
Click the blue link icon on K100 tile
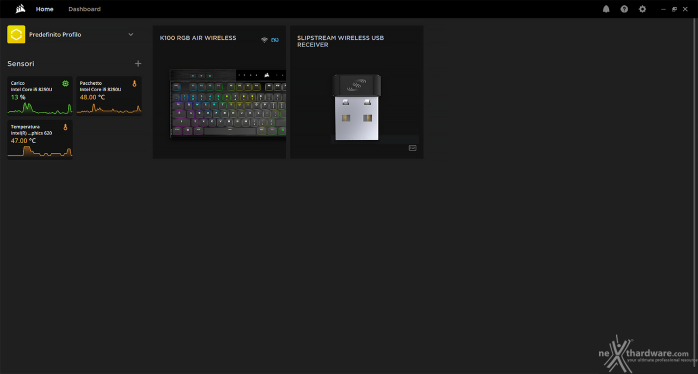[275, 40]
